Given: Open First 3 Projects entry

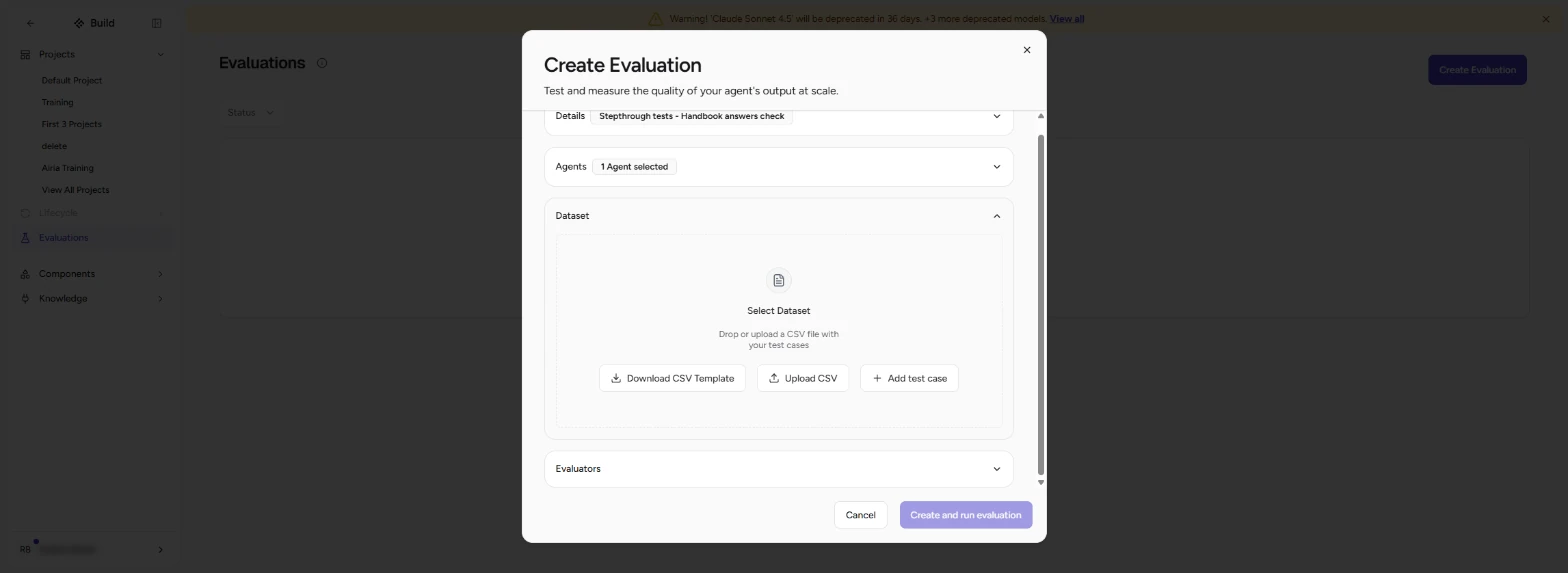Looking at the screenshot, I should [71, 124].
